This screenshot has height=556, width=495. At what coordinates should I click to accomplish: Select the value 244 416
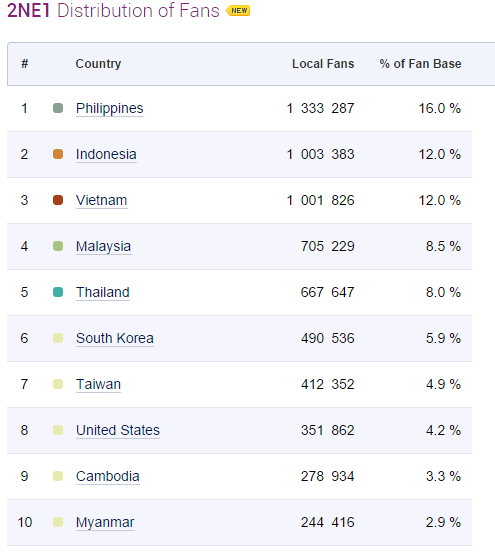point(328,522)
